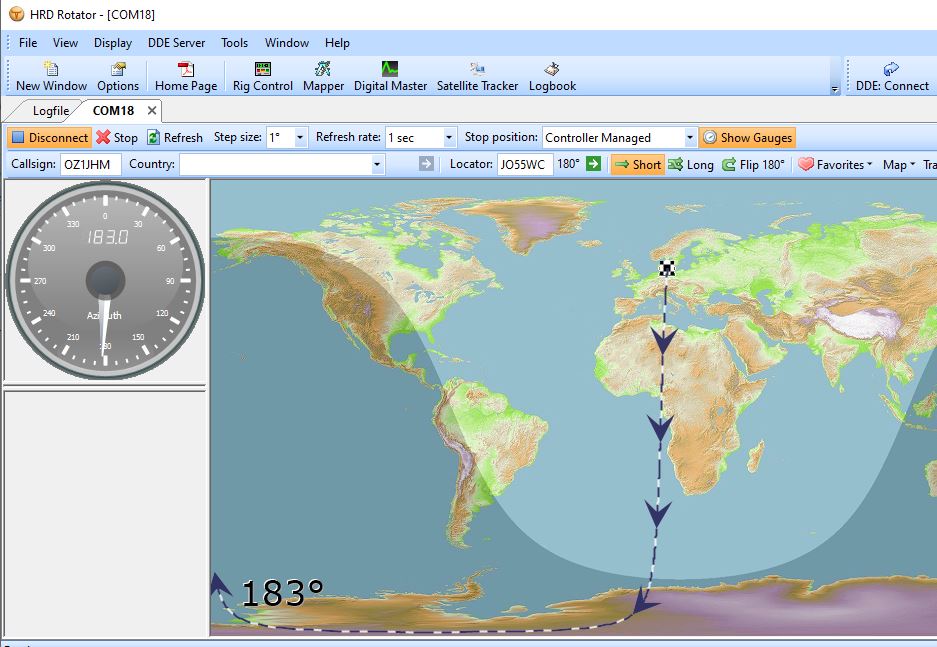Open the Options toolbar icon
The width and height of the screenshot is (937, 647).
118,76
